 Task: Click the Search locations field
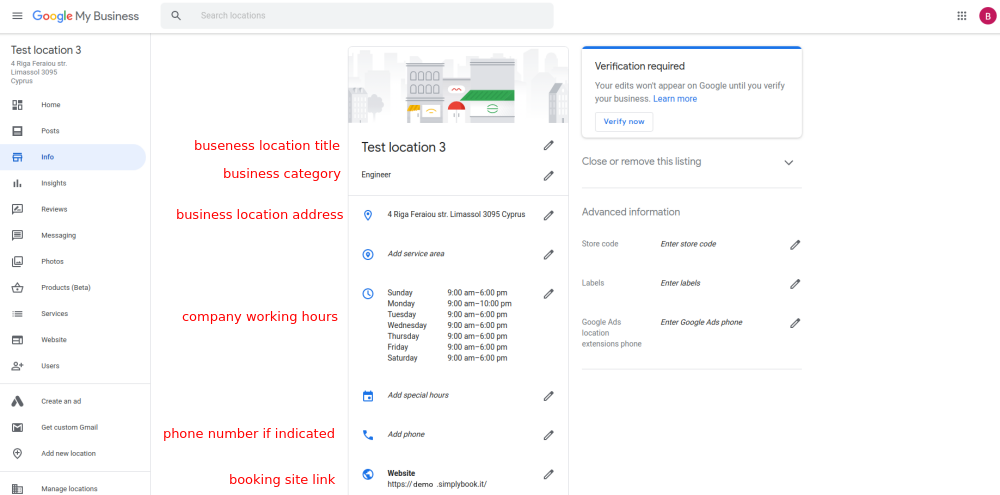tap(370, 16)
